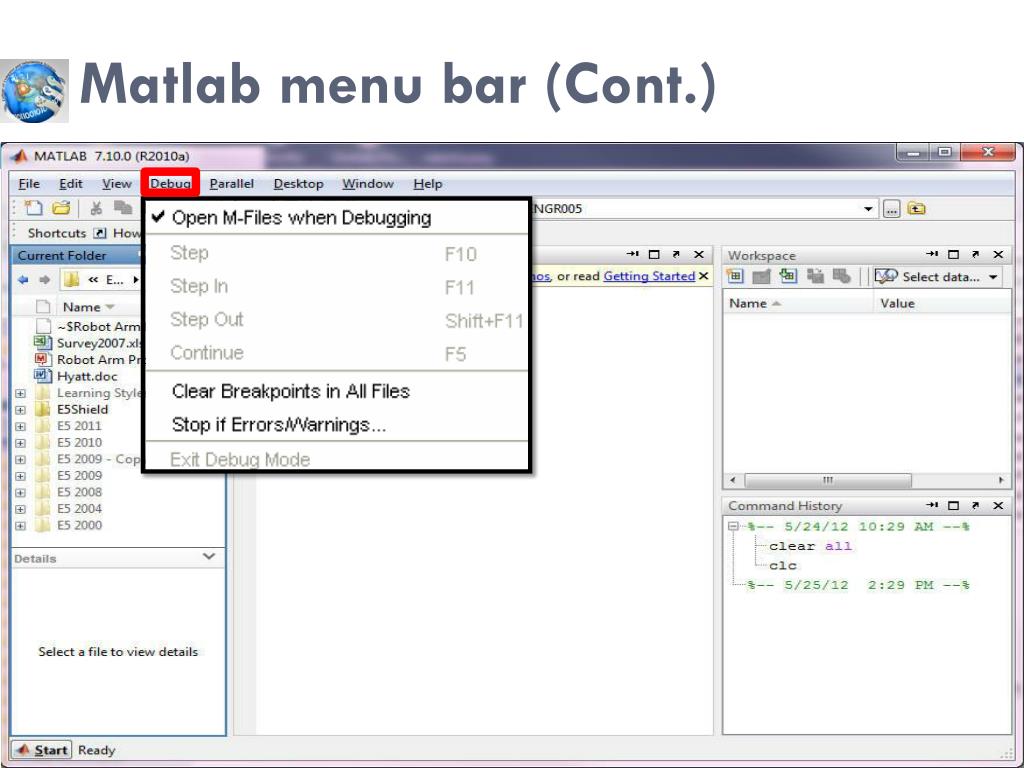Click the browse for folder '...' button
Viewport: 1024px width, 768px height.
pos(891,209)
